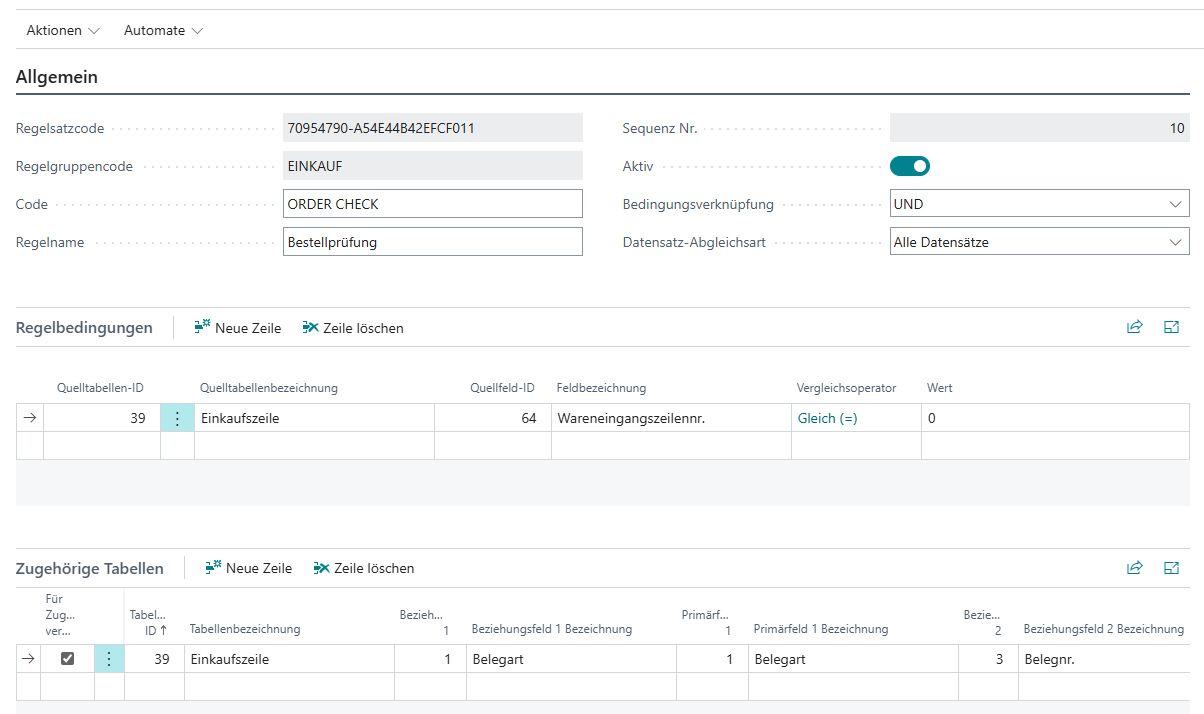The image size is (1204, 714).
Task: Open the Automate menu
Action: tap(163, 30)
